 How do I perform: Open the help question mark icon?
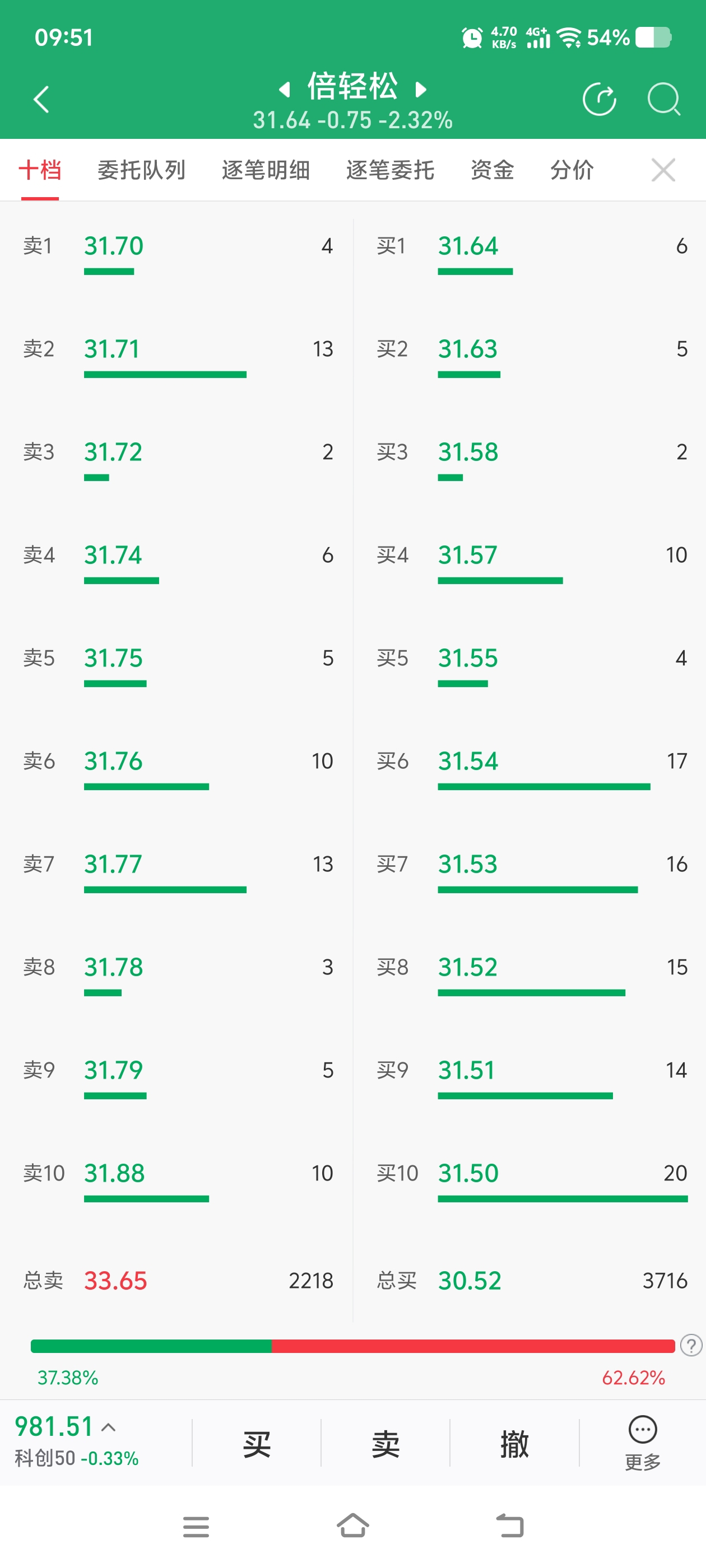coord(691,1345)
